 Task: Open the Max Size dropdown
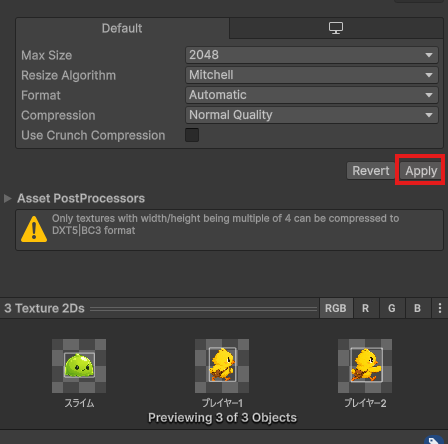[312, 55]
